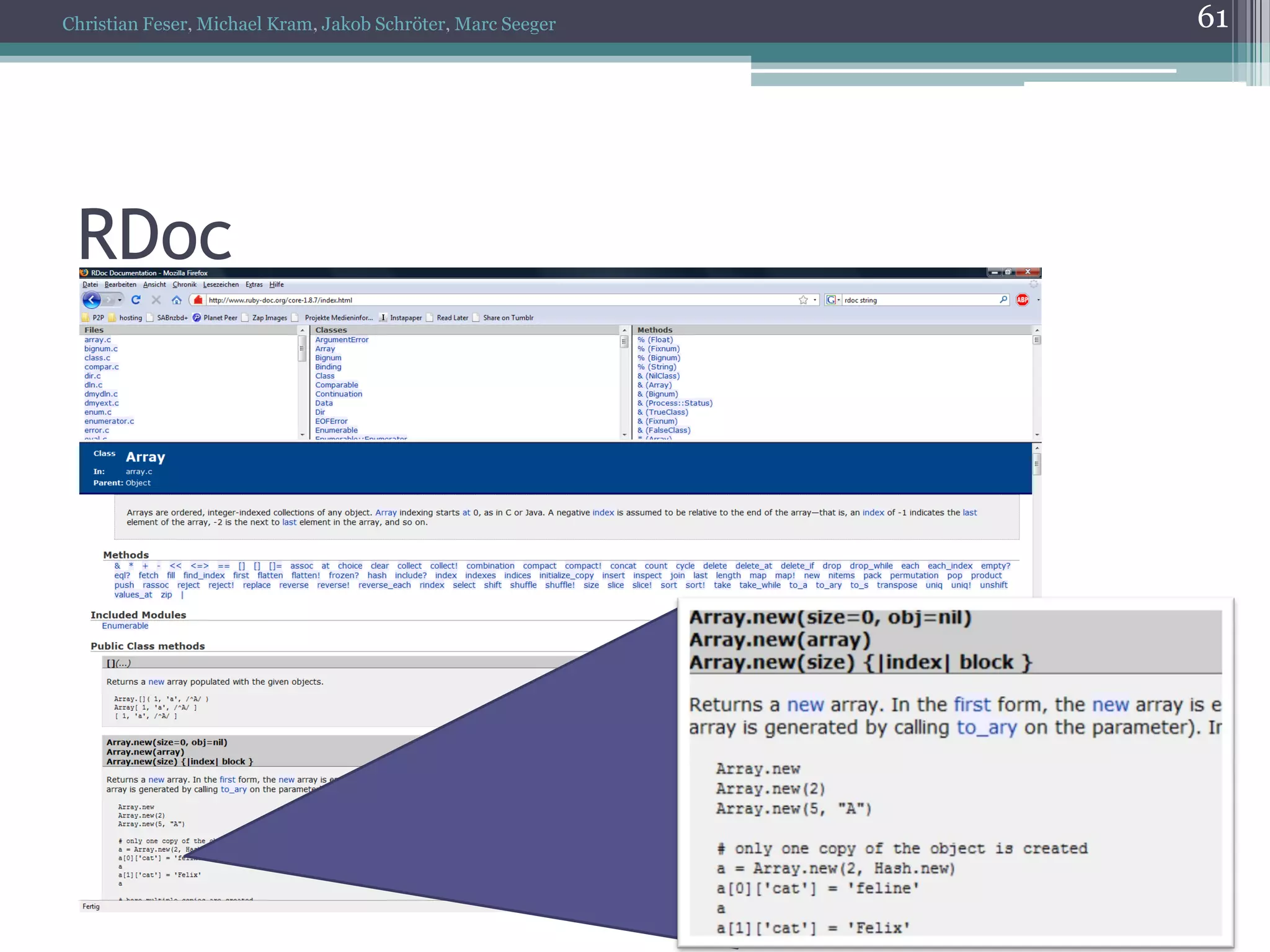Click the find_index method link
This screenshot has height=952, width=1270.
coord(204,576)
